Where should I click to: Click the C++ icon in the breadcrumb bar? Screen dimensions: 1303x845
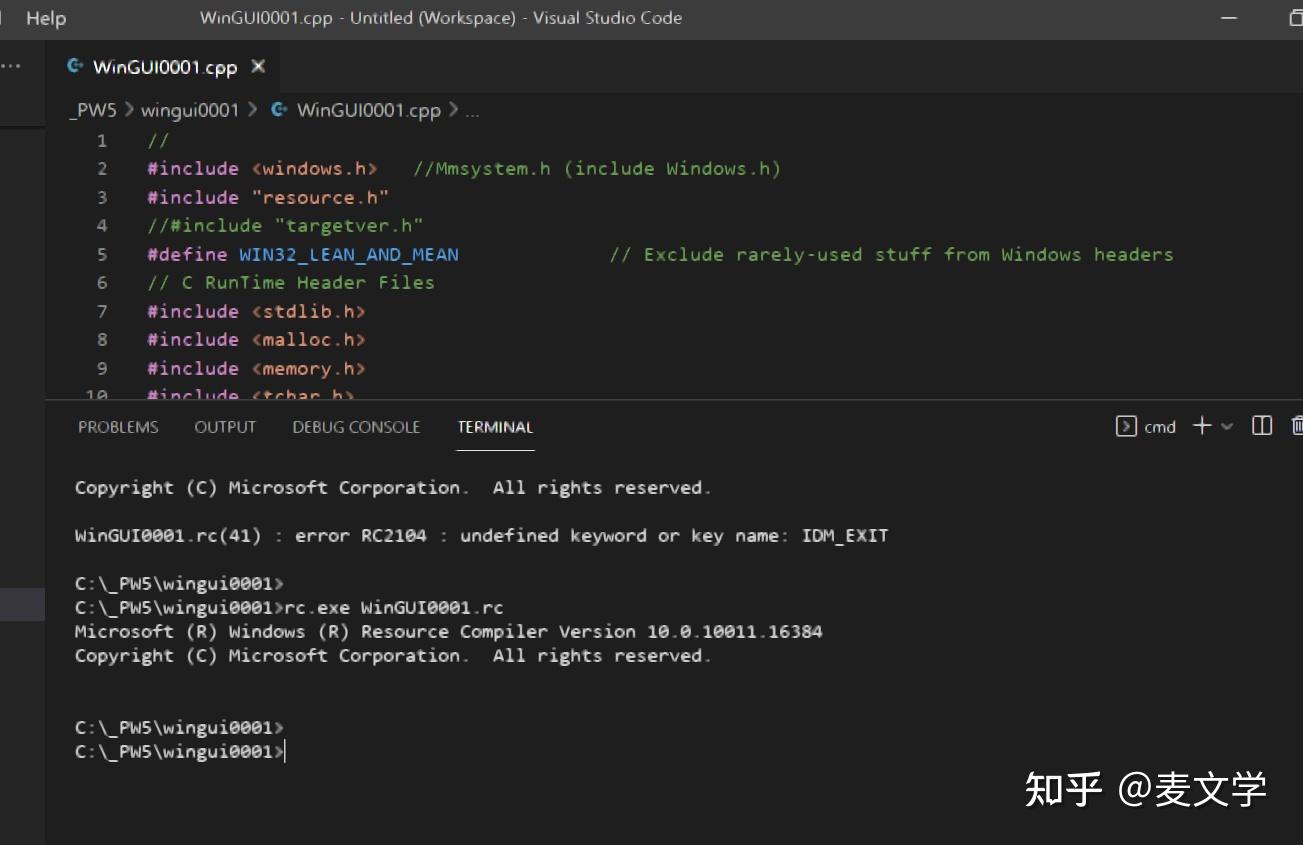(277, 110)
